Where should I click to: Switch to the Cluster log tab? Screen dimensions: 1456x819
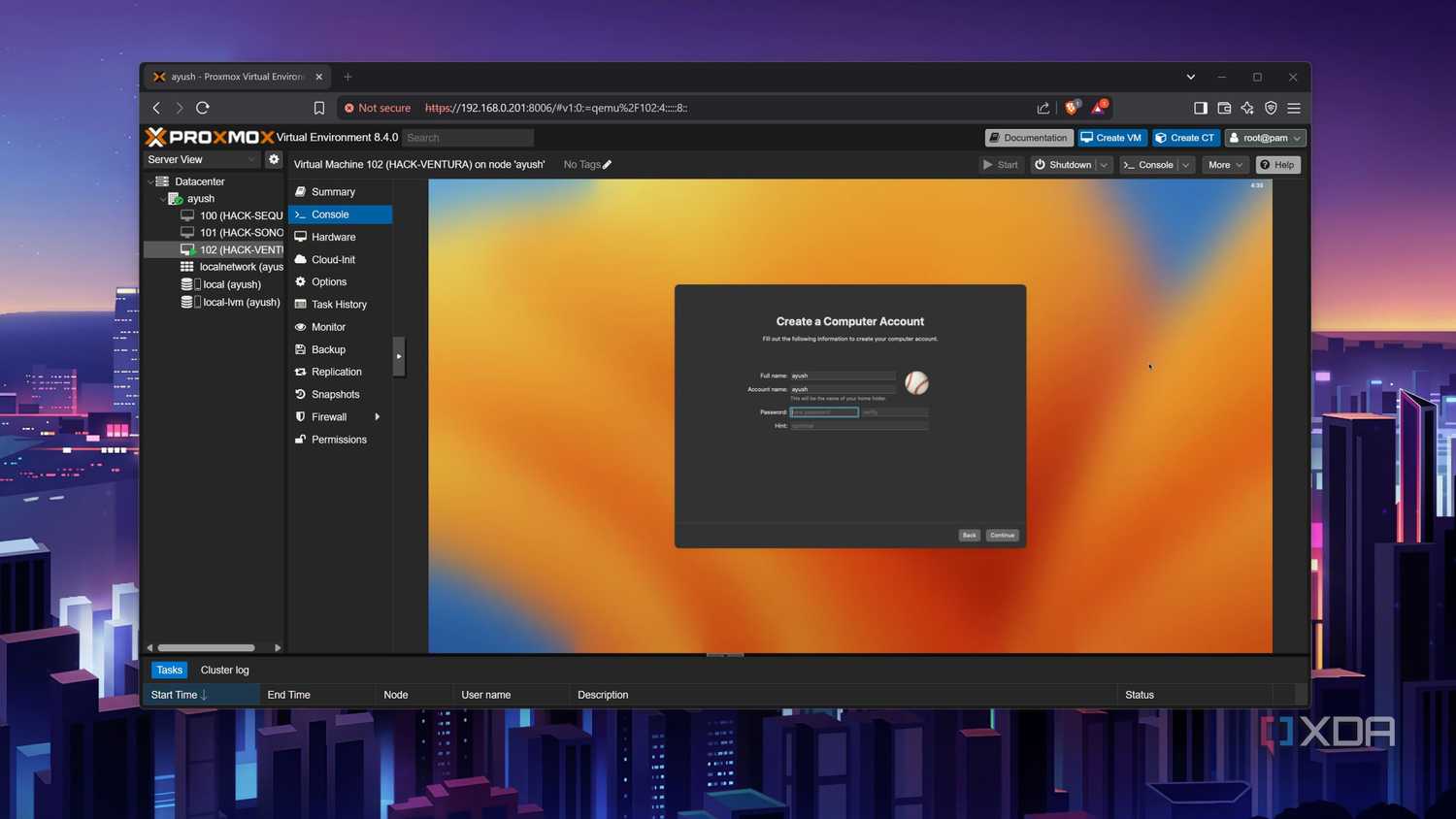click(224, 671)
